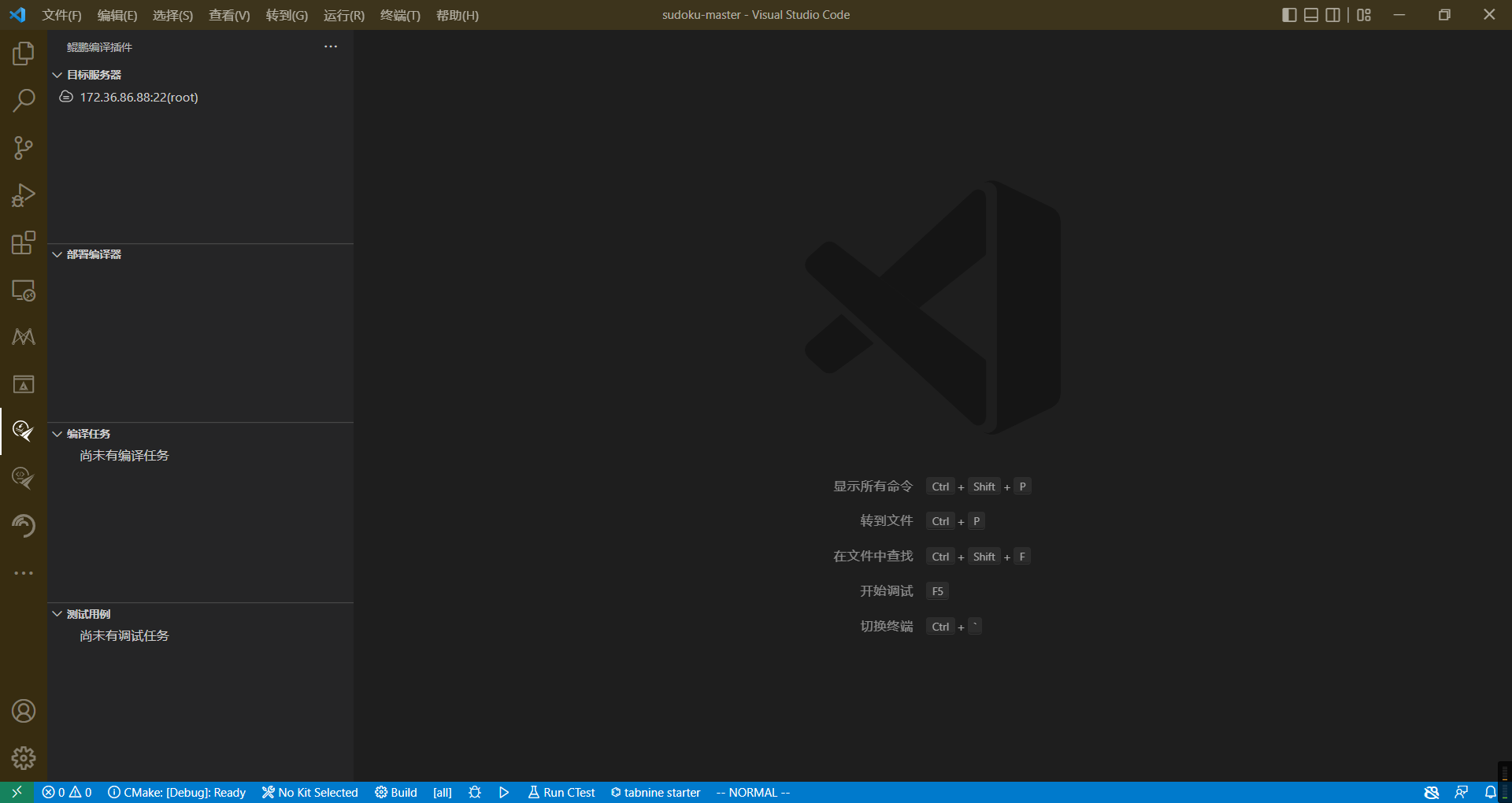Open the 编辑(E) menu

tap(117, 15)
